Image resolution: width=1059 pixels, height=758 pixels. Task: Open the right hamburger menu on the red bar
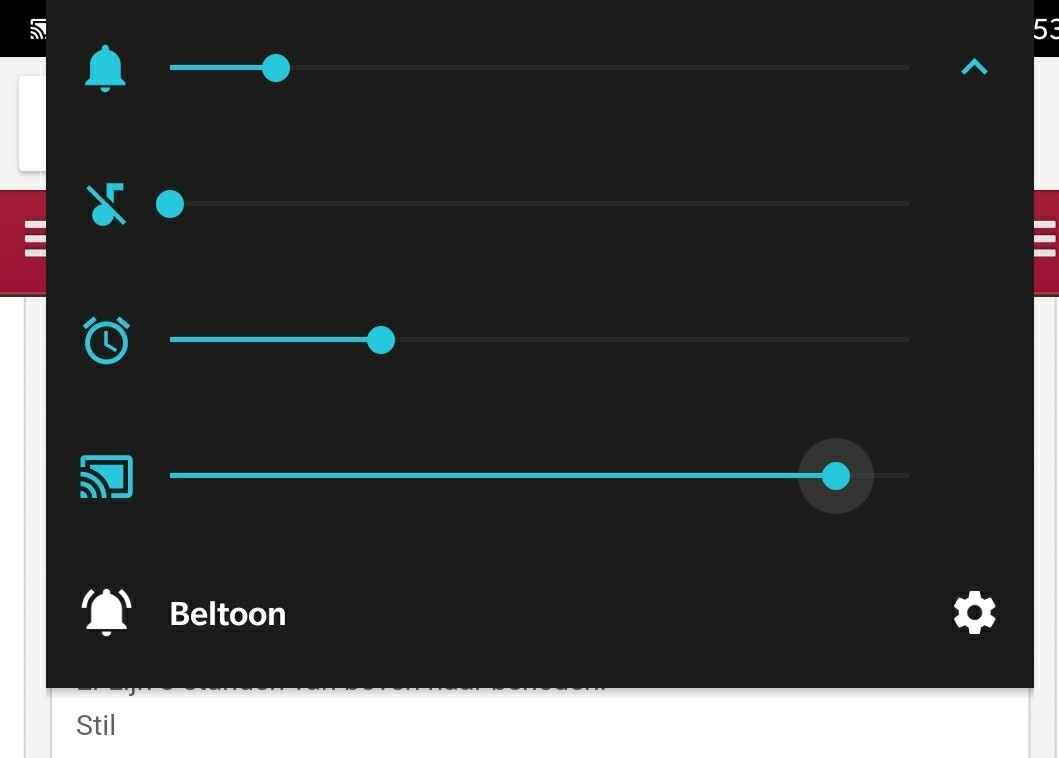click(x=1044, y=240)
